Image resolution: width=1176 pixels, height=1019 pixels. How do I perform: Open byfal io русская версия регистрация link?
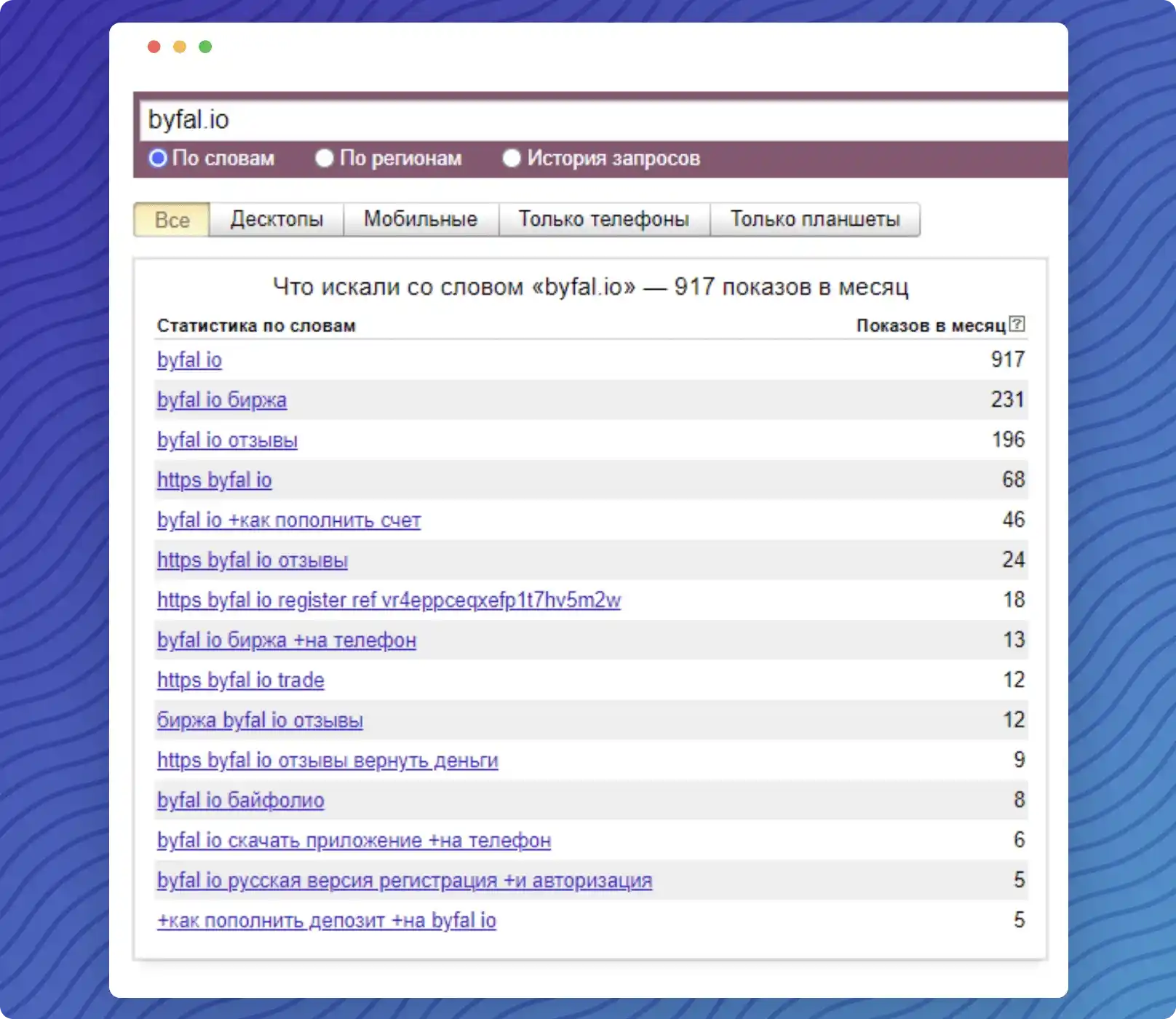coord(405,881)
